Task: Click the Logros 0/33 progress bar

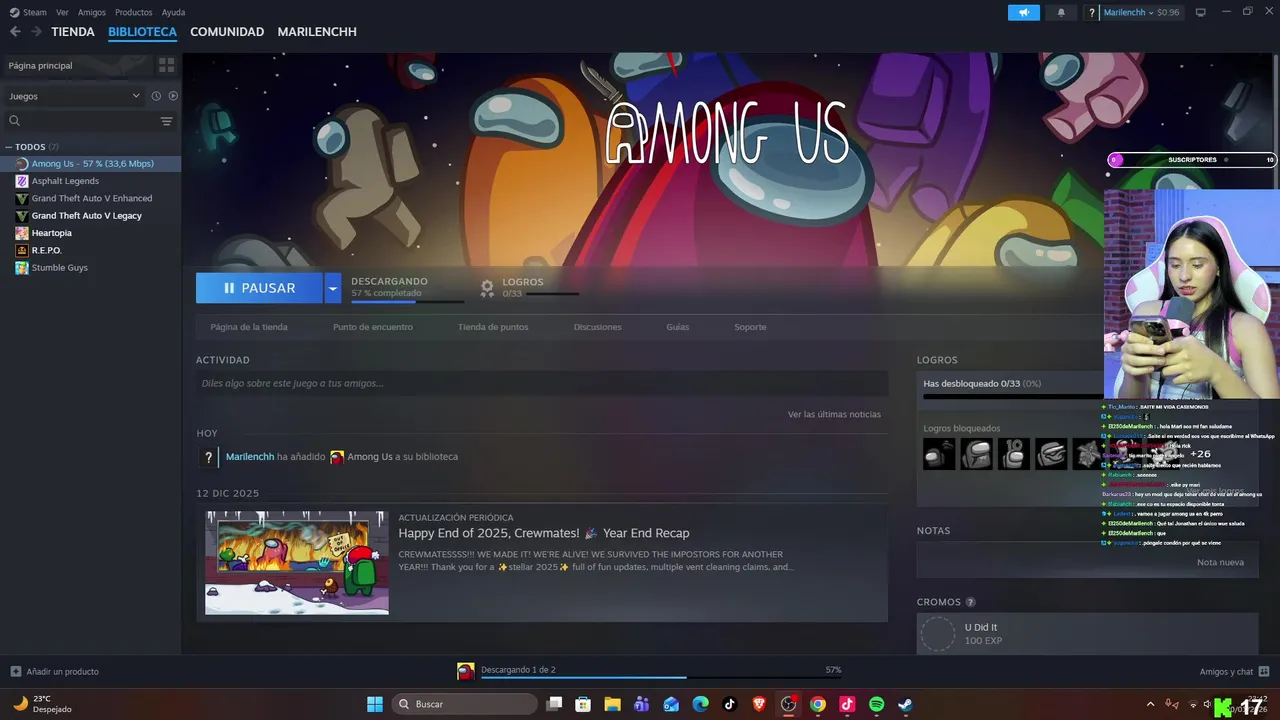Action: [552, 294]
